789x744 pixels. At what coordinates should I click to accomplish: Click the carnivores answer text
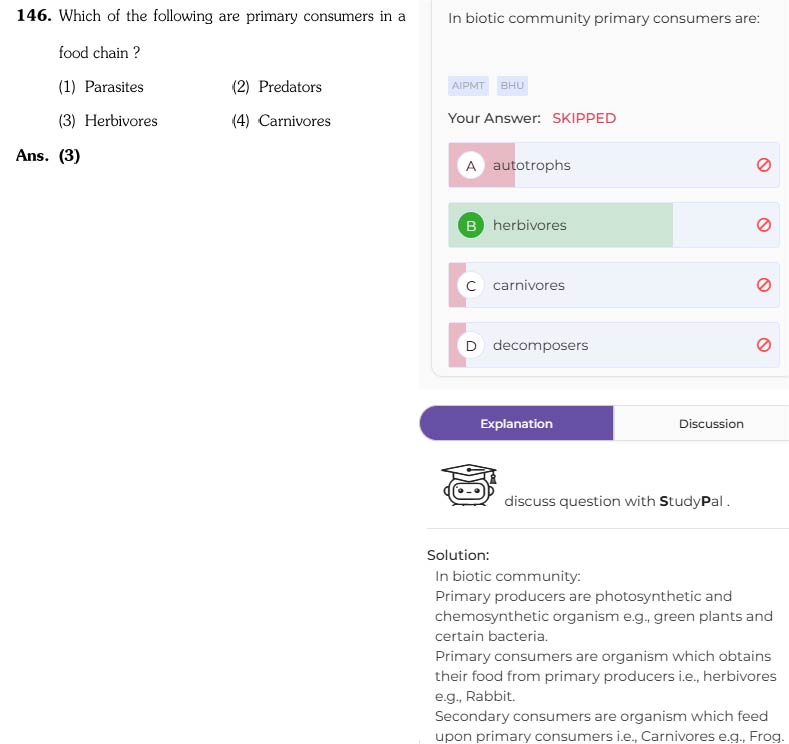pos(528,285)
